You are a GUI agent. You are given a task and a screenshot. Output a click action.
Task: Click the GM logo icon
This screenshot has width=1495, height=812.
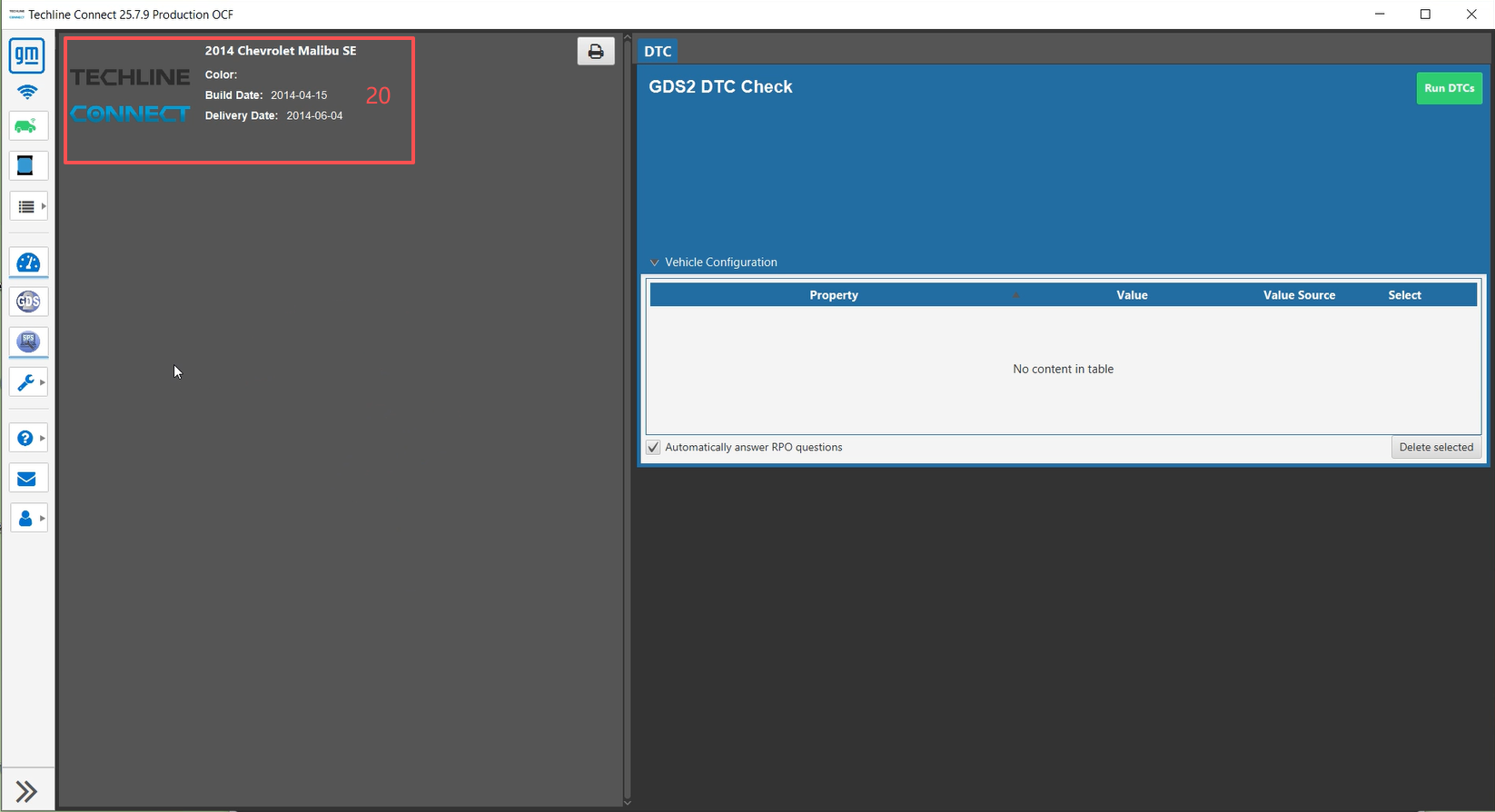(27, 56)
